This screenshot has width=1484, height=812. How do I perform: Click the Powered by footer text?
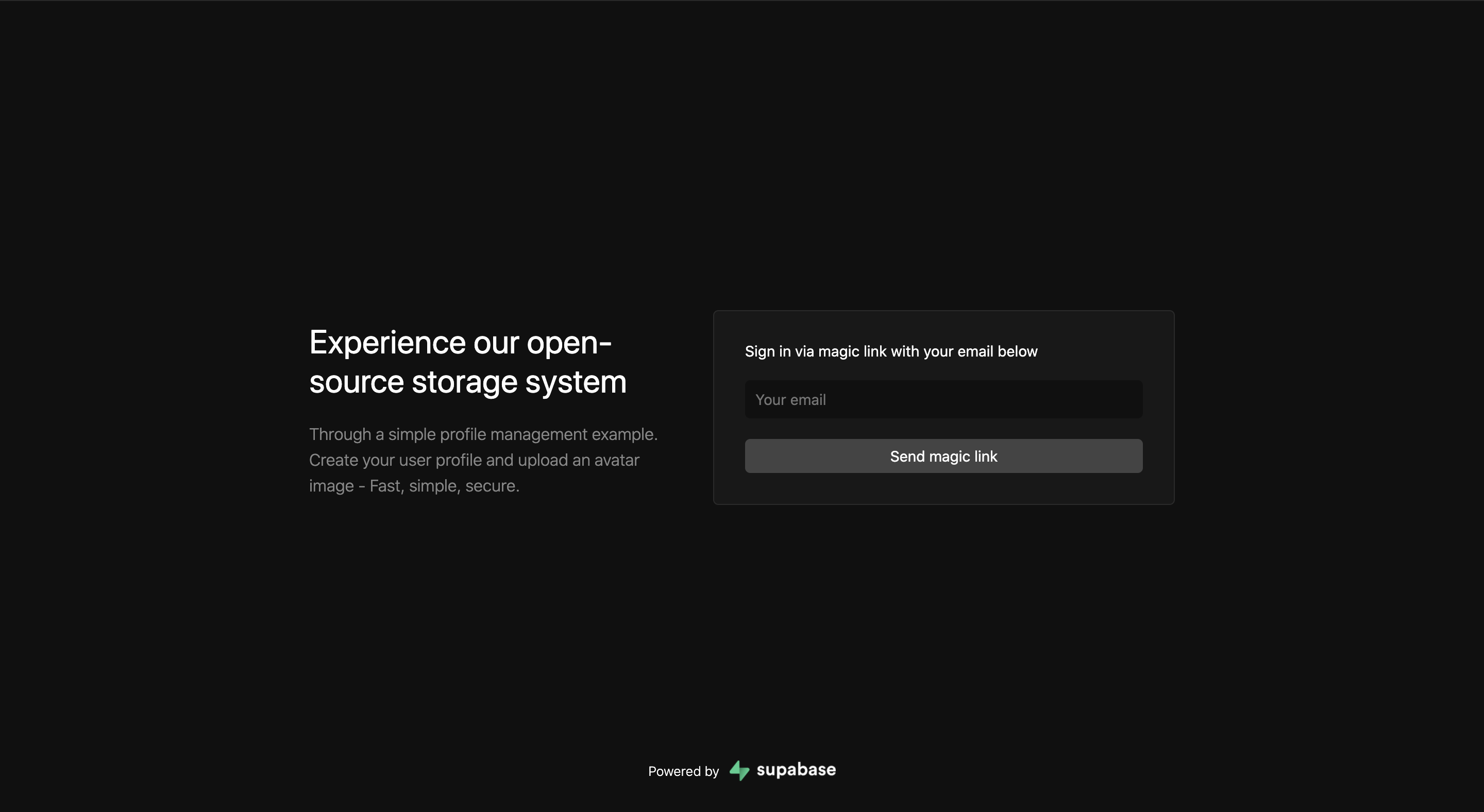(x=683, y=771)
